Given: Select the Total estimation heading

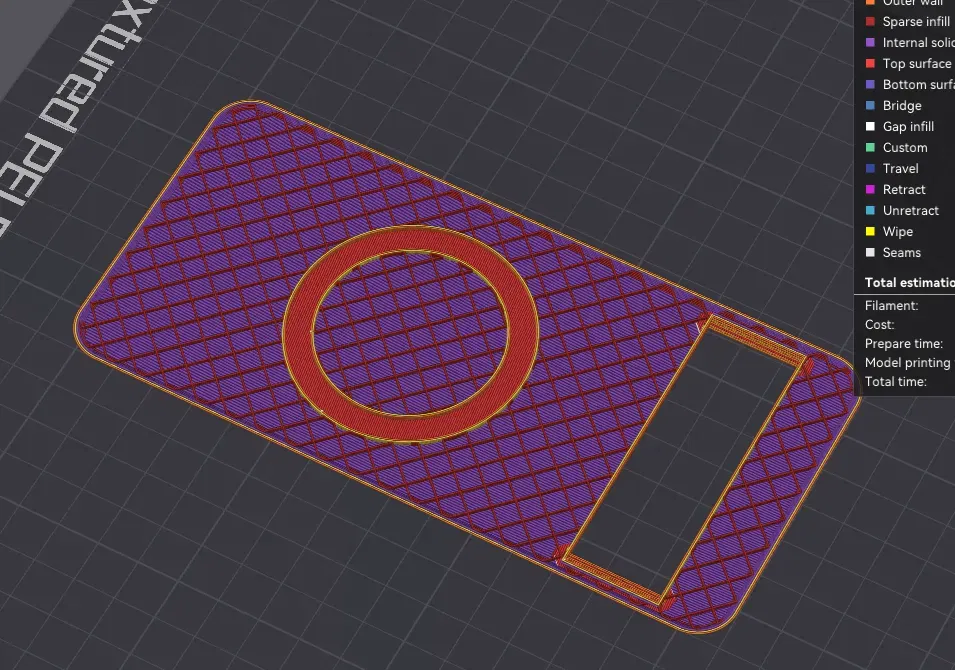Looking at the screenshot, I should click(x=909, y=283).
